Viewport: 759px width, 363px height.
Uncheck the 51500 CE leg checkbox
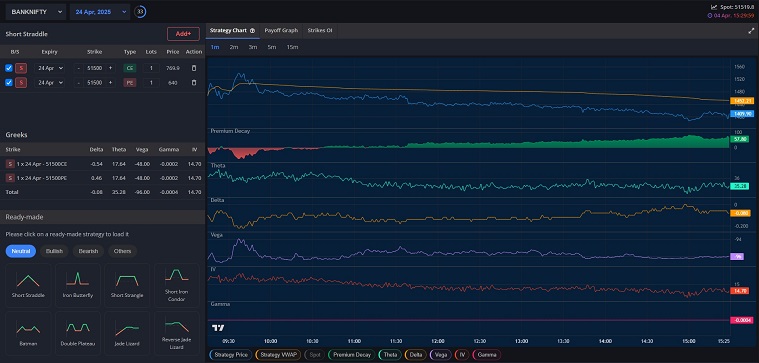pos(9,68)
